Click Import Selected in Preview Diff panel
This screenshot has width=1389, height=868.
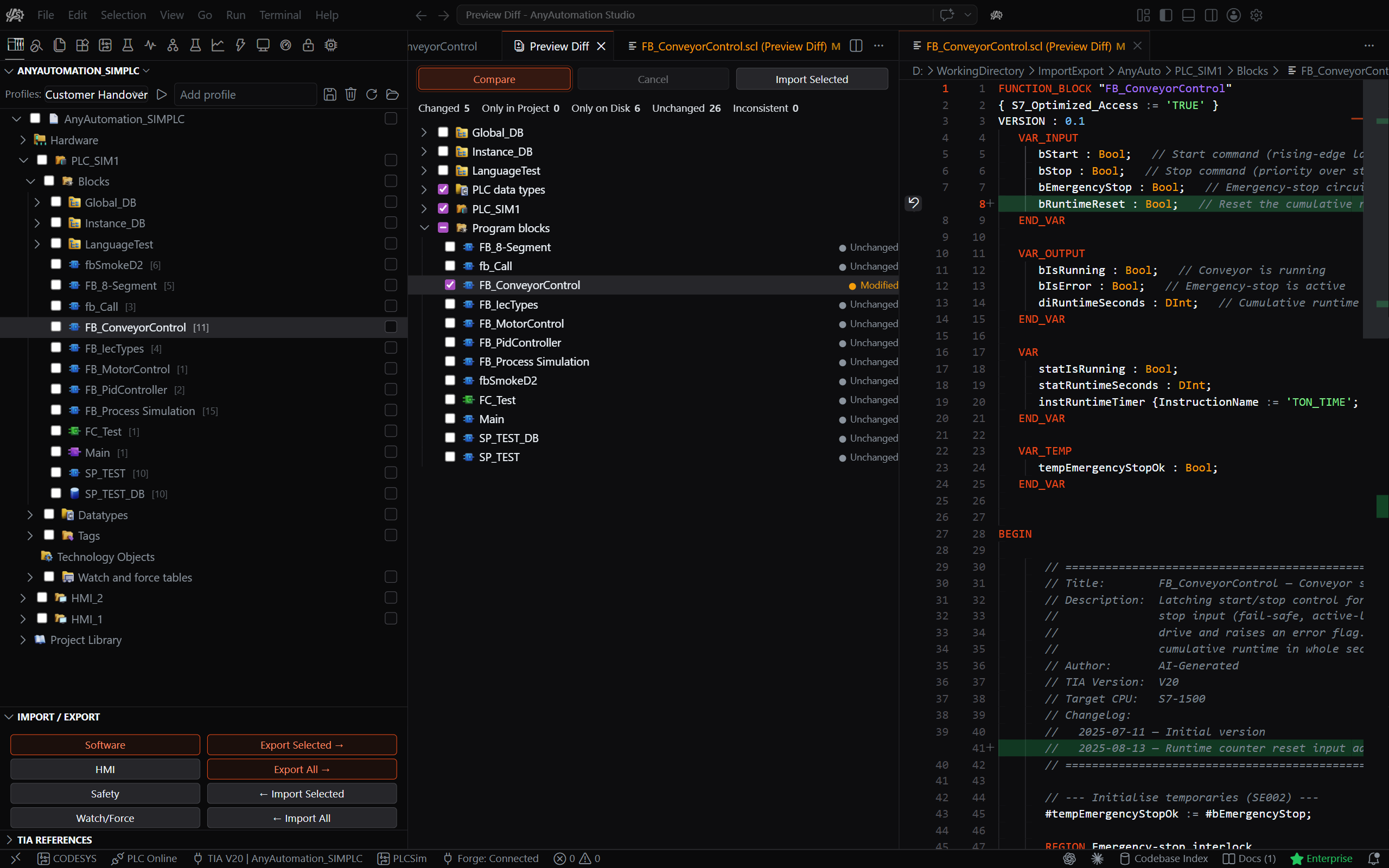(812, 79)
